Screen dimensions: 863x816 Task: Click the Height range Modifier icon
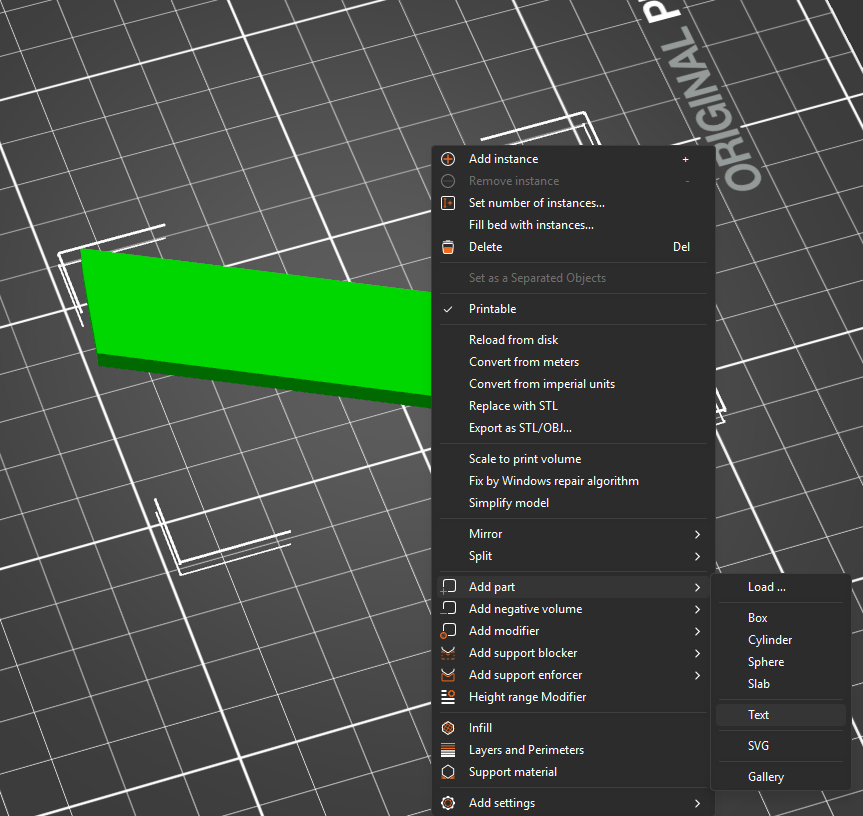tap(448, 697)
